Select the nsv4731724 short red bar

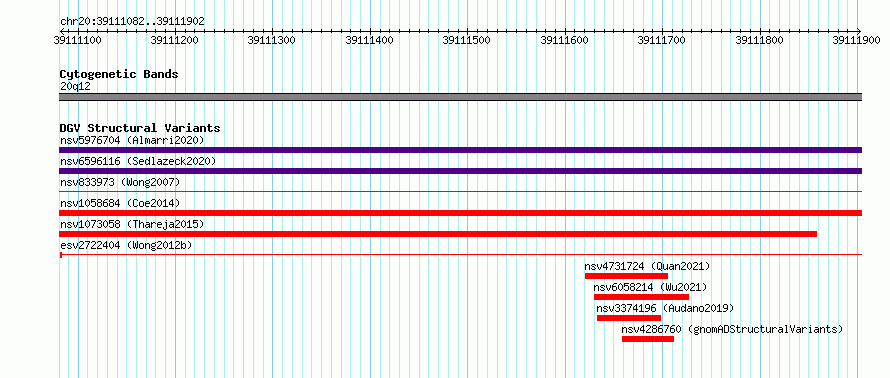pyautogui.click(x=627, y=276)
